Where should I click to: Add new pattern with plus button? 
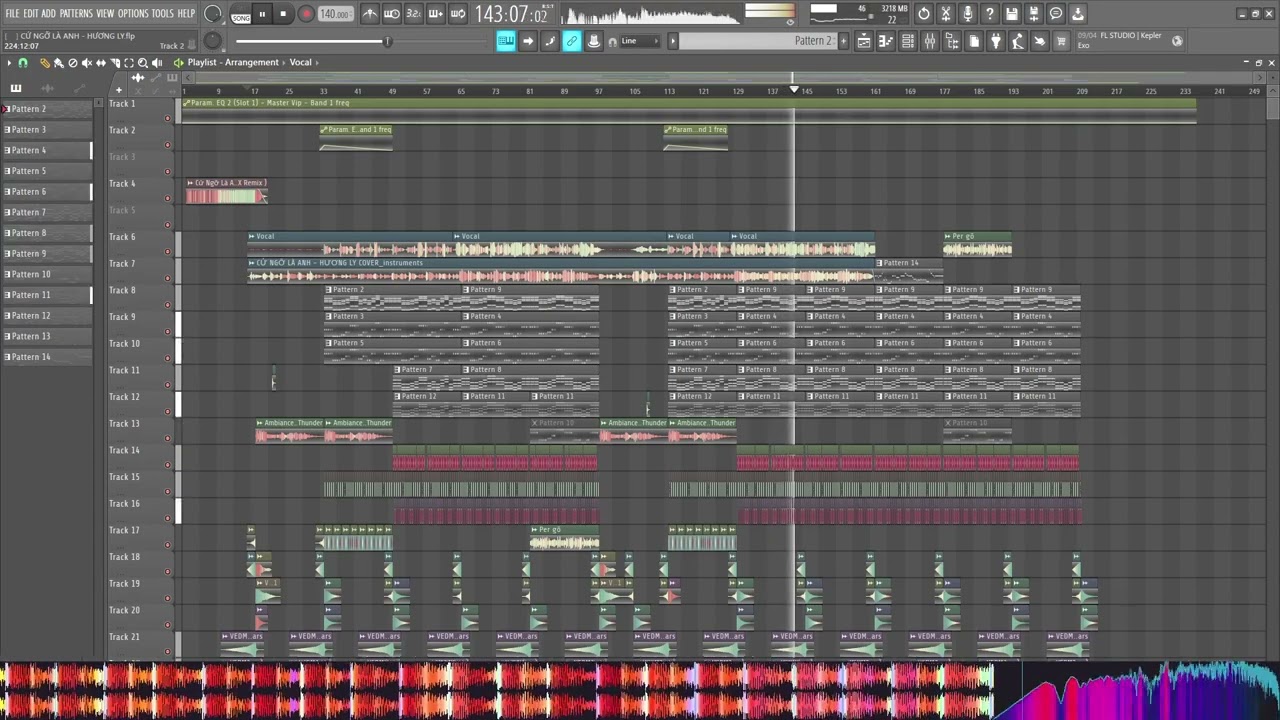coord(845,41)
